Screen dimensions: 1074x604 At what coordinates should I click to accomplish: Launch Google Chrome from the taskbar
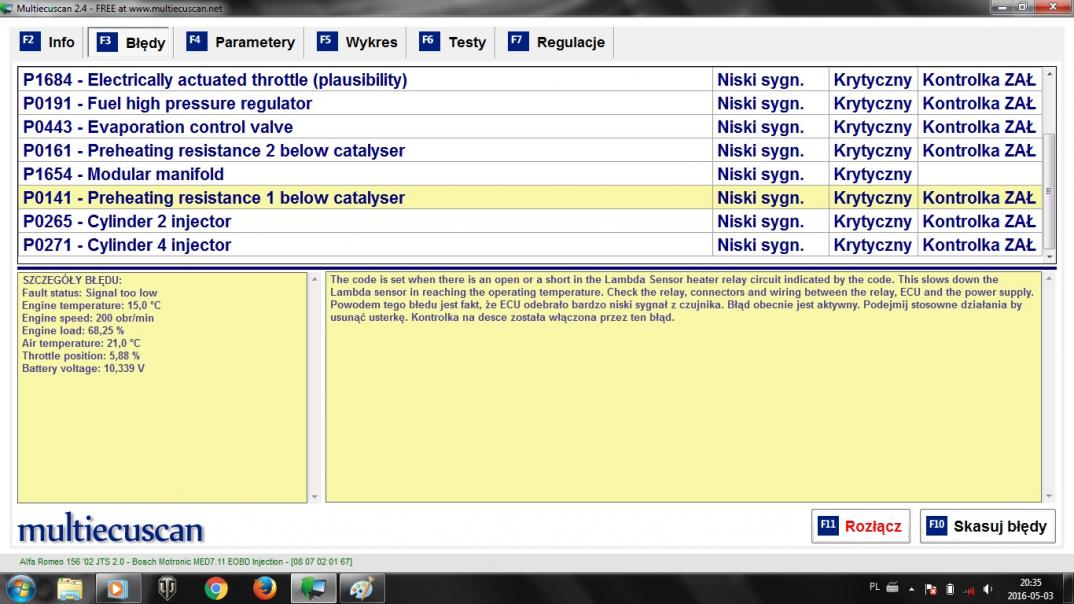[216, 589]
